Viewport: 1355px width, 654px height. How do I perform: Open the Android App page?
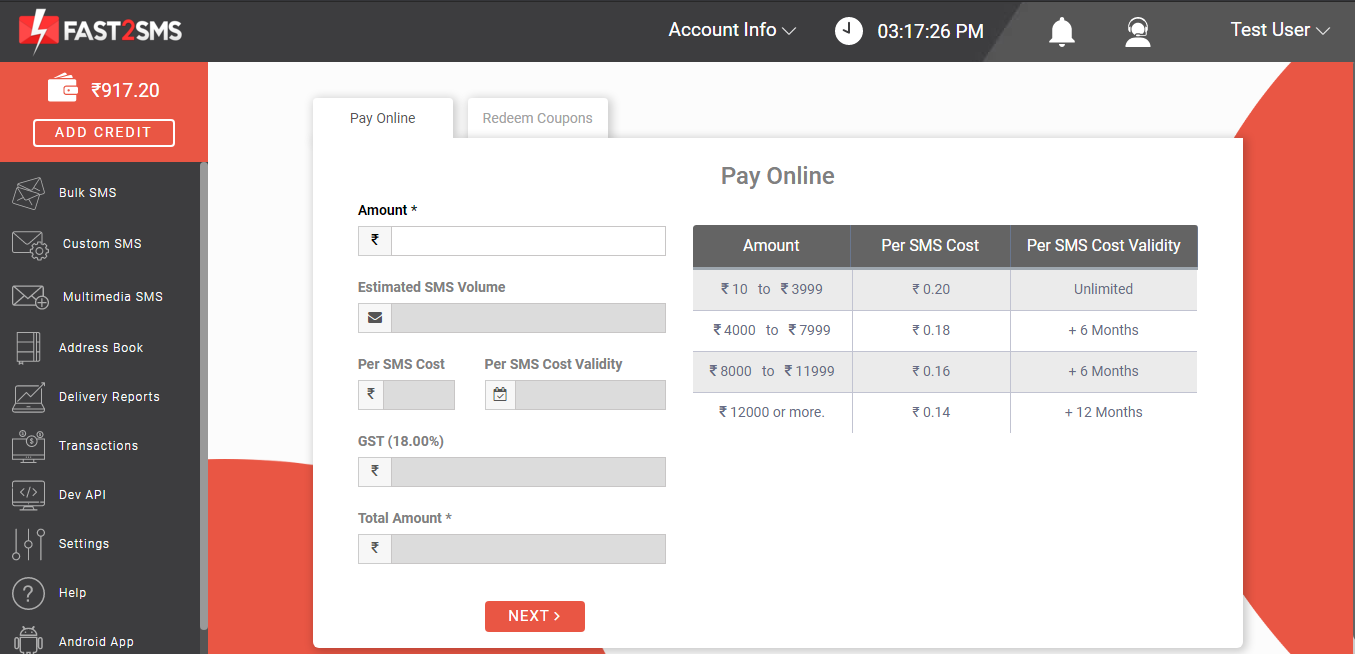click(x=98, y=640)
